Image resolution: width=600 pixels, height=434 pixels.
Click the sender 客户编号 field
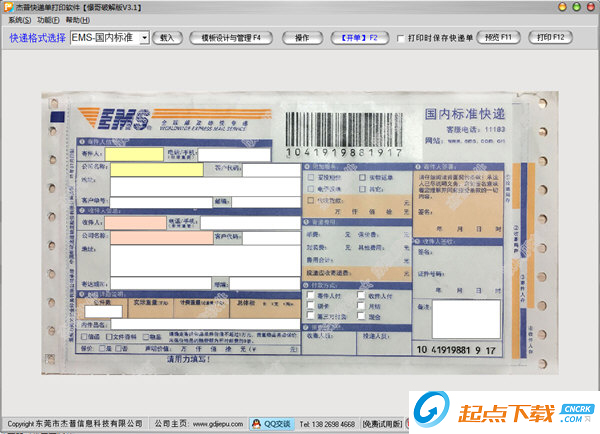point(161,202)
